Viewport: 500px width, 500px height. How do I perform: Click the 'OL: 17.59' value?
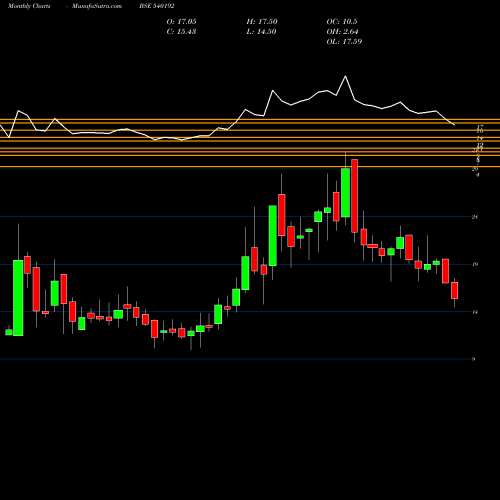(344, 42)
